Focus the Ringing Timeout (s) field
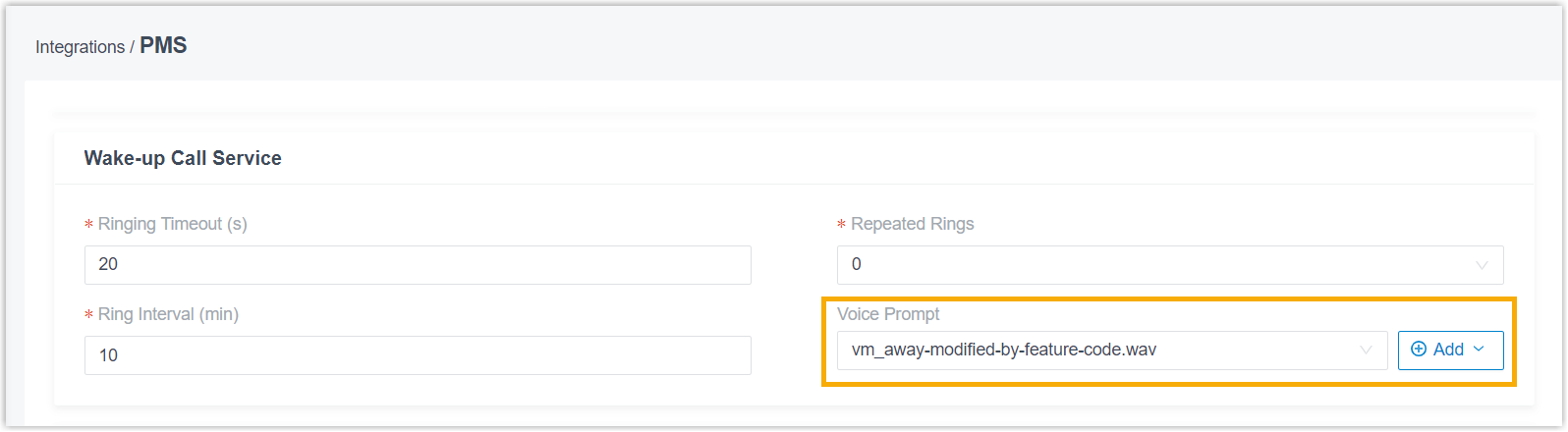 pyautogui.click(x=418, y=265)
